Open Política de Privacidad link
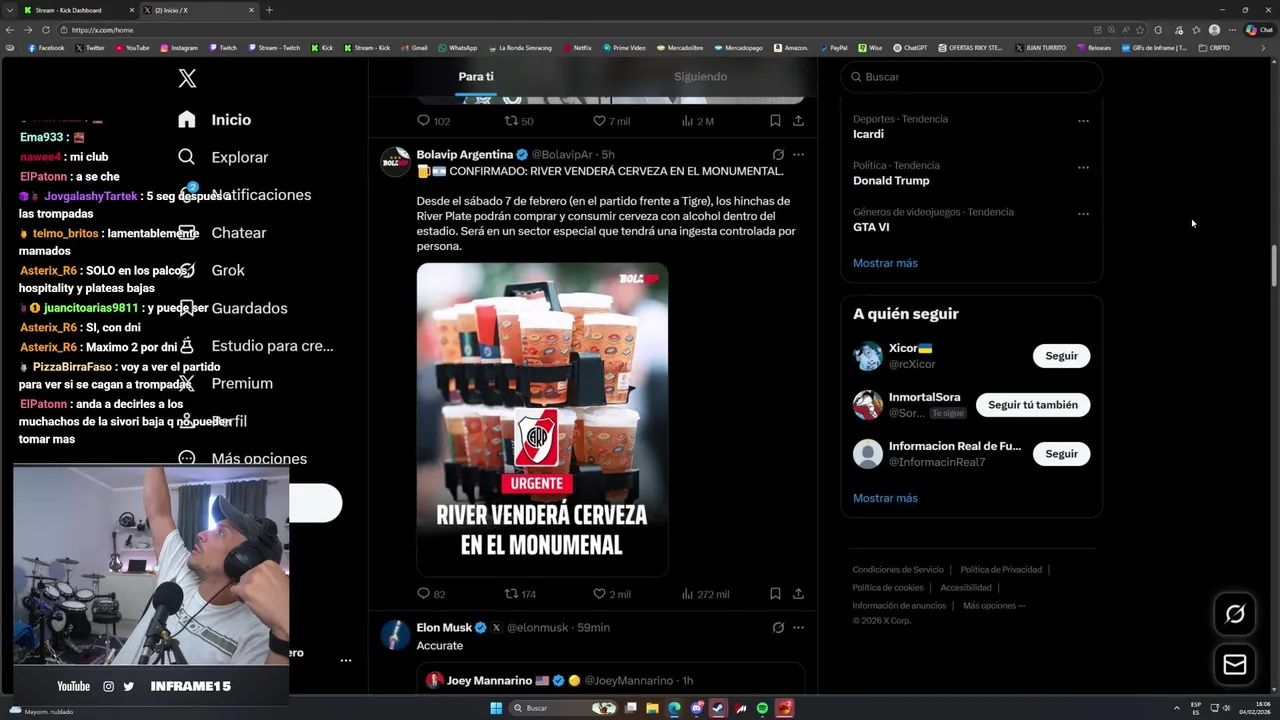 click(x=1001, y=570)
